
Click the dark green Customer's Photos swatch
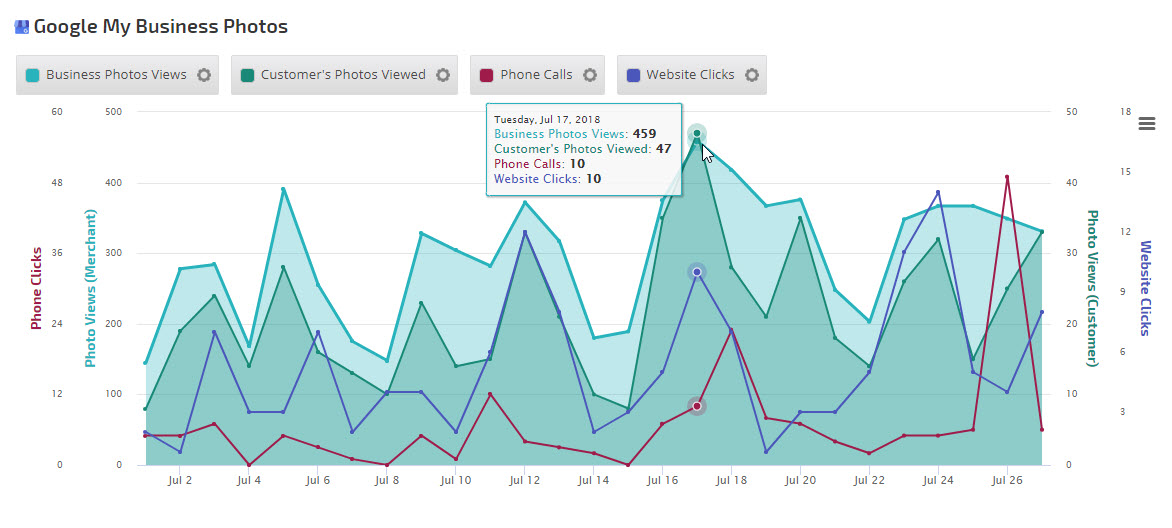click(248, 75)
